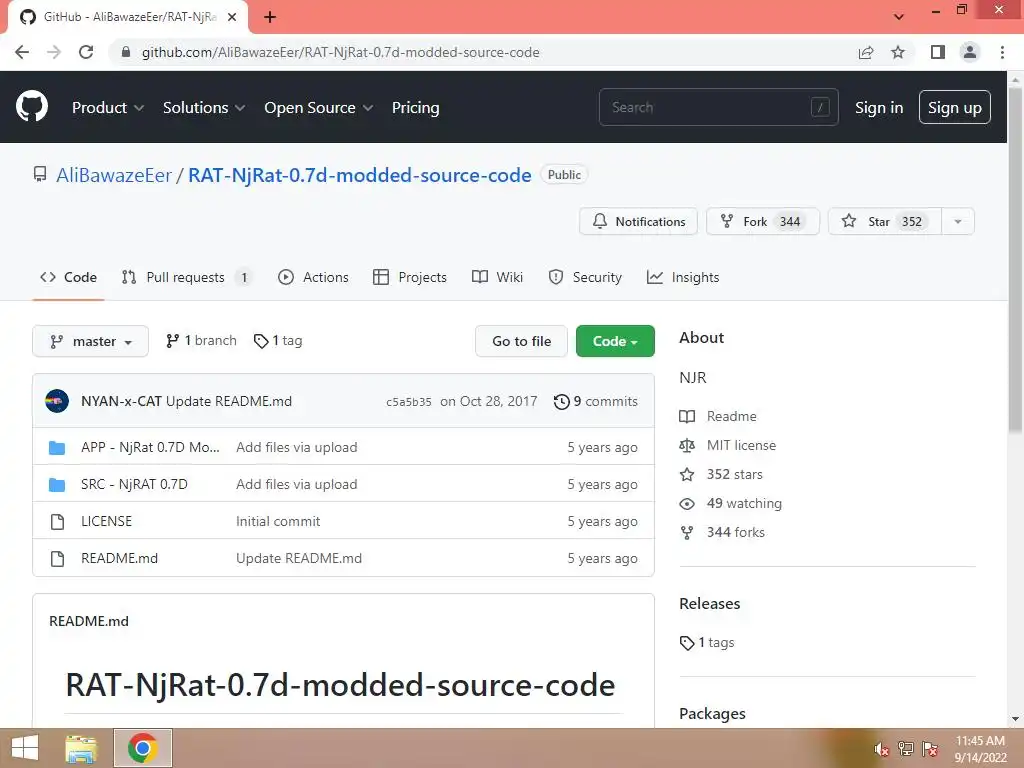Open the AliBawazeEer owner link

[114, 175]
